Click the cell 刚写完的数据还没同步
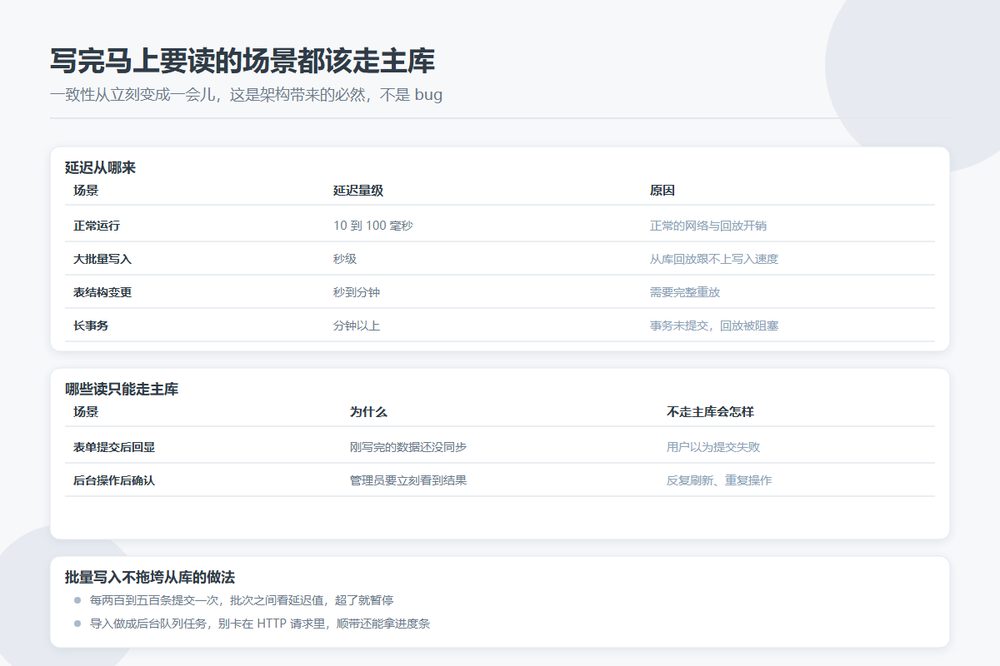 pyautogui.click(x=408, y=447)
